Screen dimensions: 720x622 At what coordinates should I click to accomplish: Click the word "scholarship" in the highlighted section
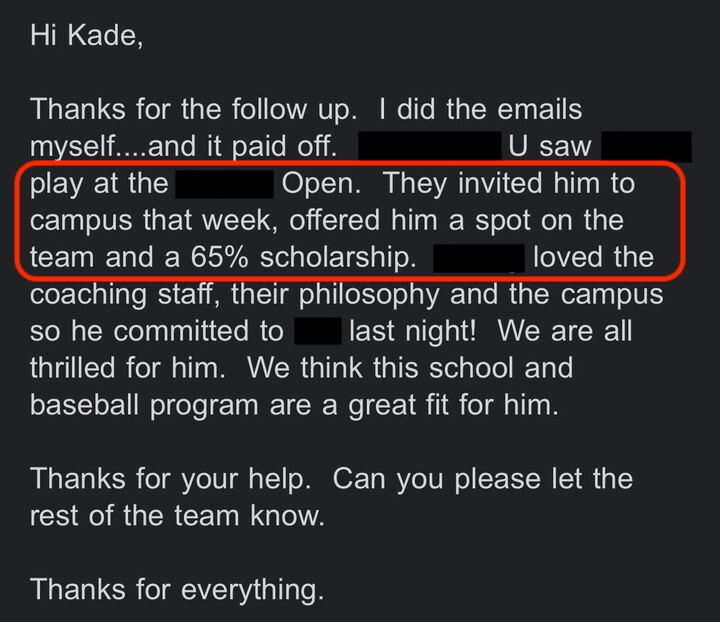tap(336, 257)
